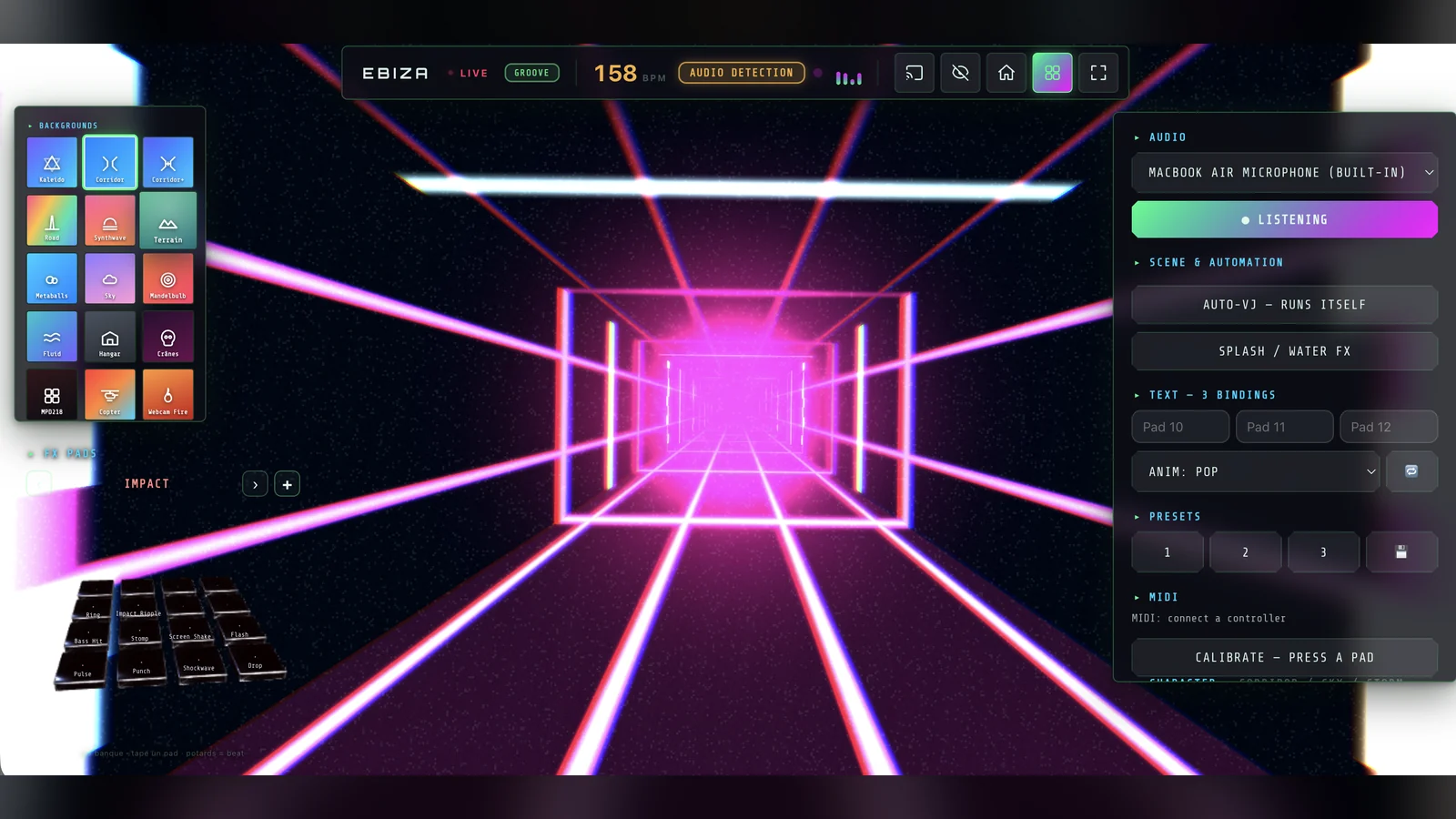Select the Mandelbulb background
The width and height of the screenshot is (1456, 819).
[x=168, y=278]
